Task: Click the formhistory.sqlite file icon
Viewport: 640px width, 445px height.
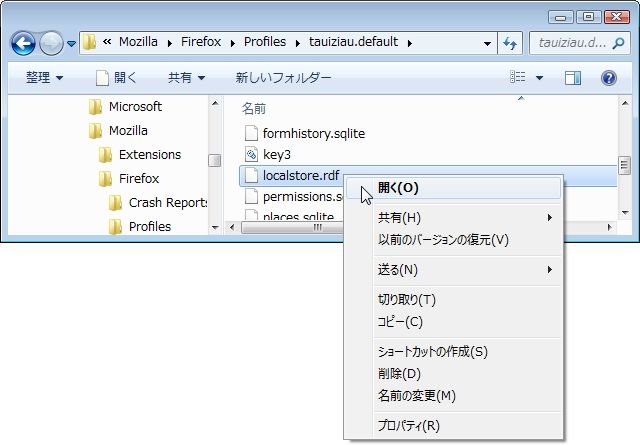Action: pos(251,133)
